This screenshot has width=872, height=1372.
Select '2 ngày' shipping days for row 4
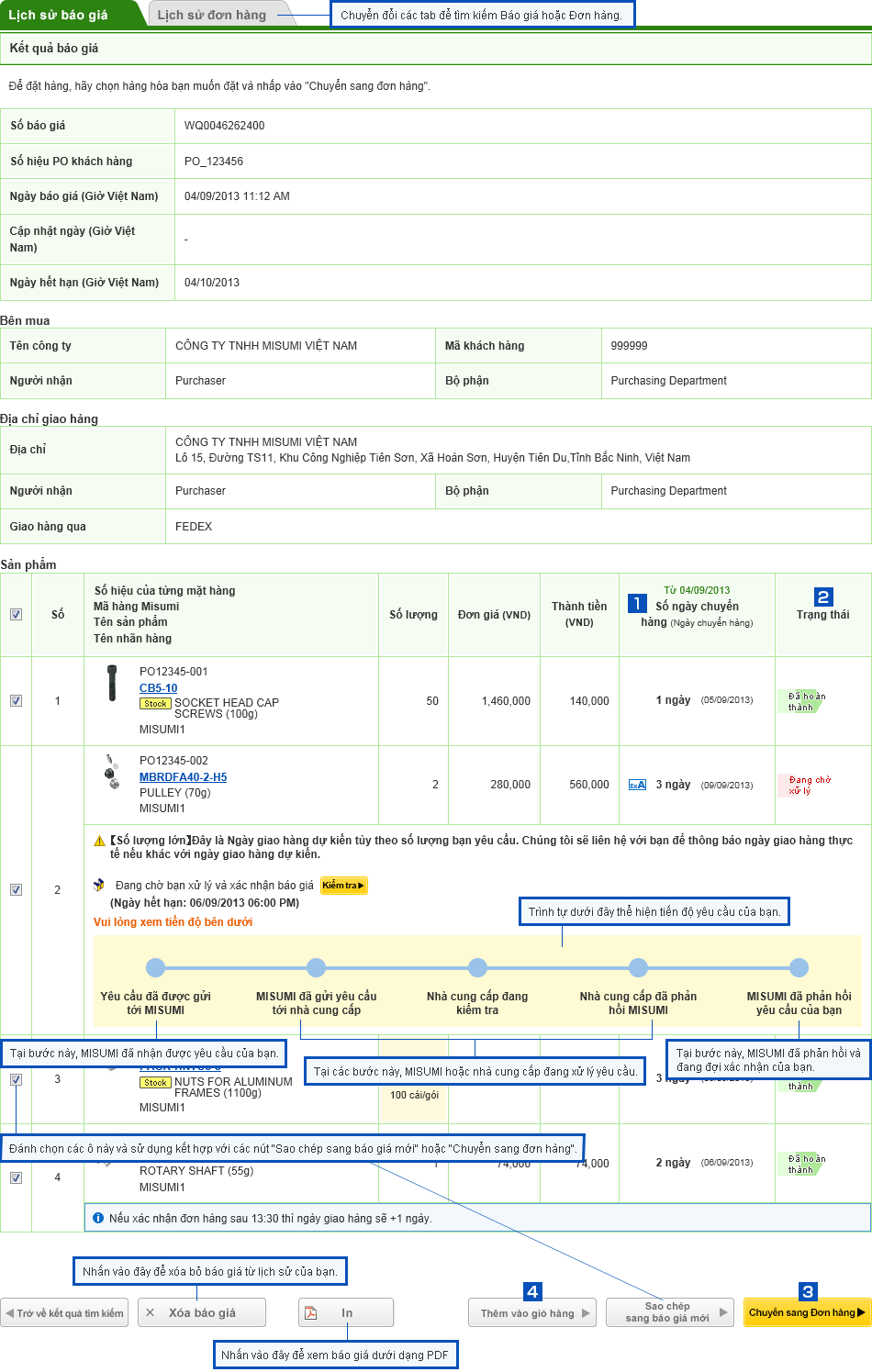point(673,1163)
